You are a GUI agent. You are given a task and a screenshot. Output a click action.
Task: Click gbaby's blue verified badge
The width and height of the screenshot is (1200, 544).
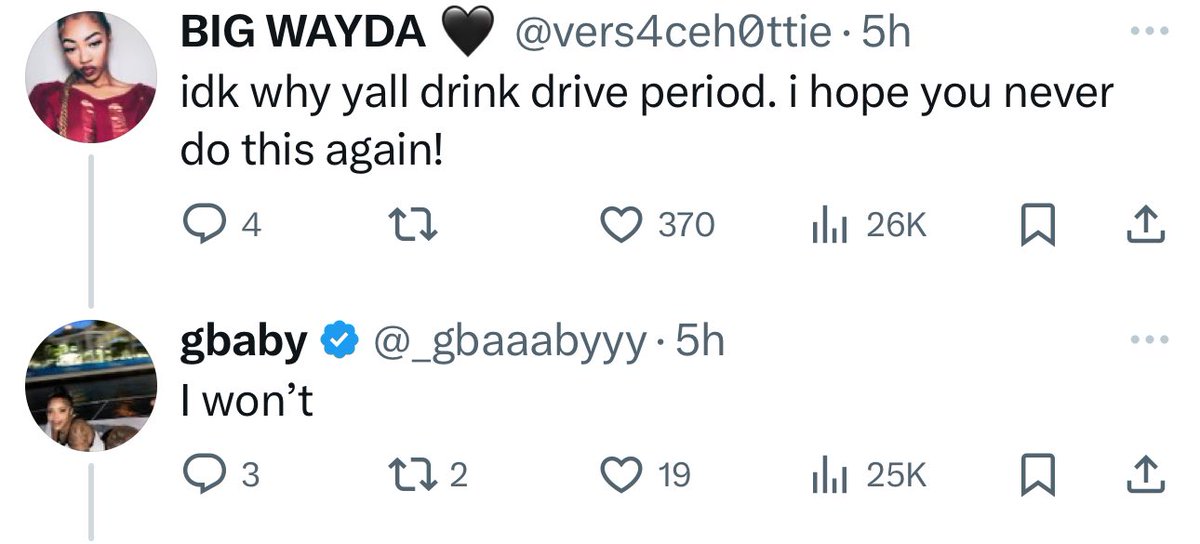(x=340, y=343)
